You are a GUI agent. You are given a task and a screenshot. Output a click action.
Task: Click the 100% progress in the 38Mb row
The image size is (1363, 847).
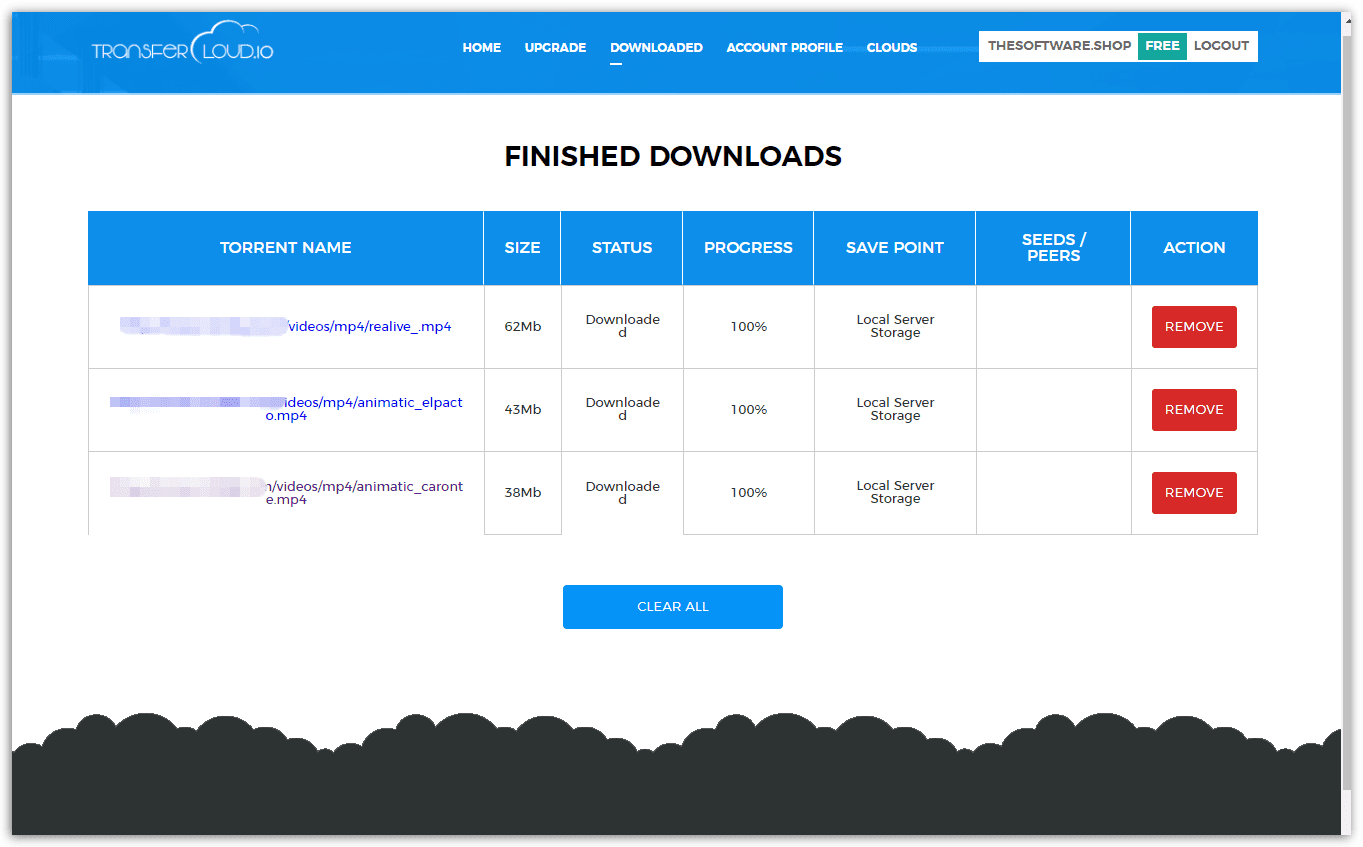click(748, 493)
